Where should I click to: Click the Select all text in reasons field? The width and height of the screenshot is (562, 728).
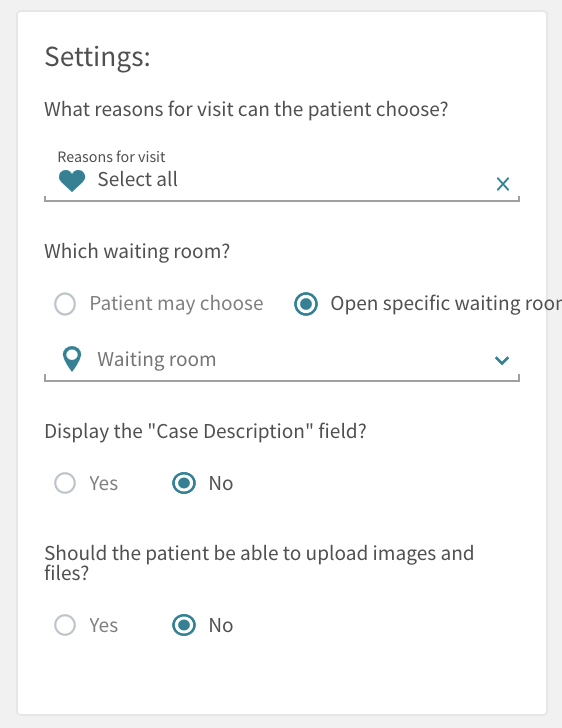coord(137,179)
